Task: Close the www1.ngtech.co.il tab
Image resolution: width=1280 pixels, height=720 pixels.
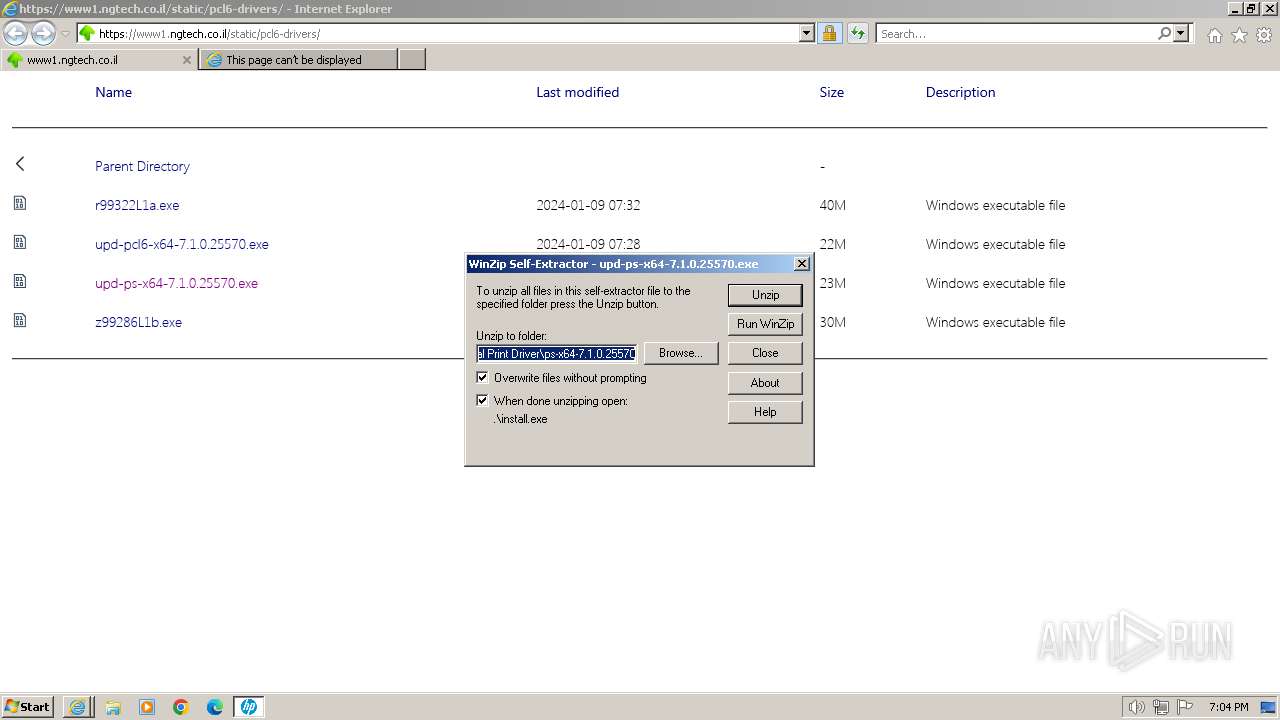Action: point(186,60)
